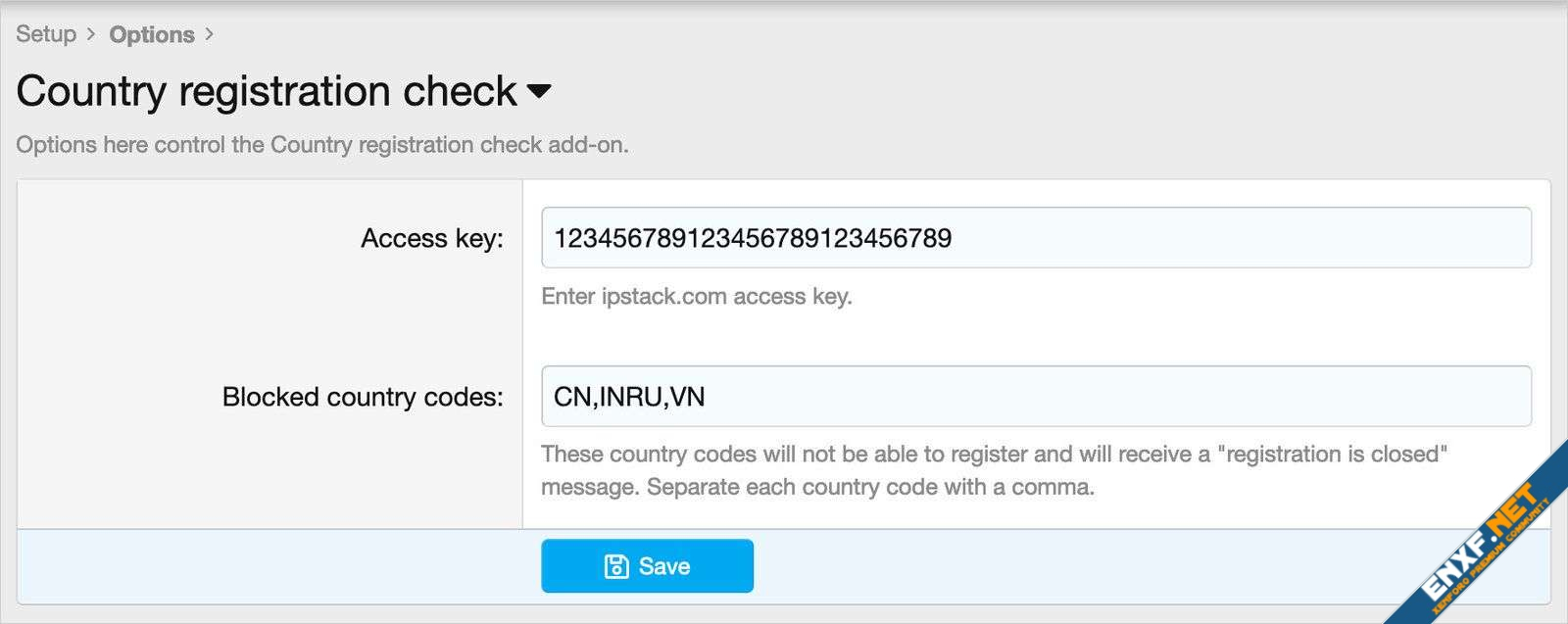This screenshot has width=1568, height=624.
Task: Open the Country registration check dropdown caret
Action: (539, 91)
